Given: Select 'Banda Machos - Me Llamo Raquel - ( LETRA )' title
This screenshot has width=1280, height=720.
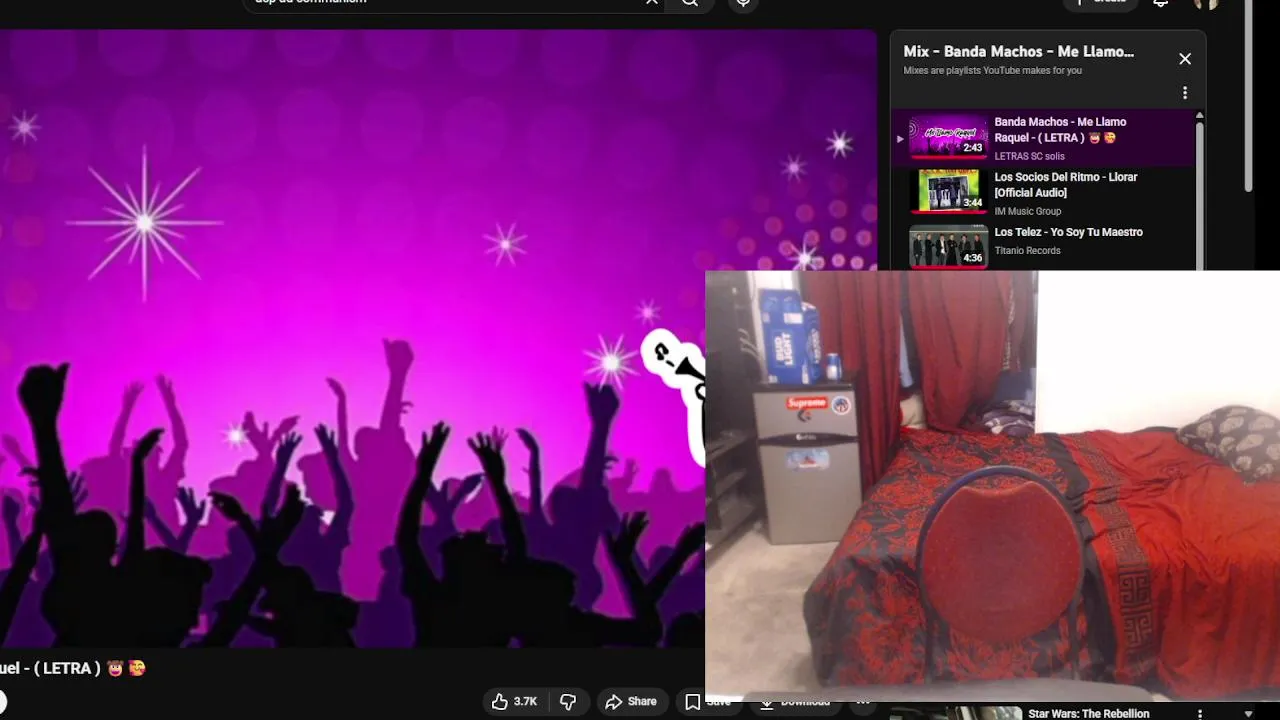Looking at the screenshot, I should tap(1060, 130).
